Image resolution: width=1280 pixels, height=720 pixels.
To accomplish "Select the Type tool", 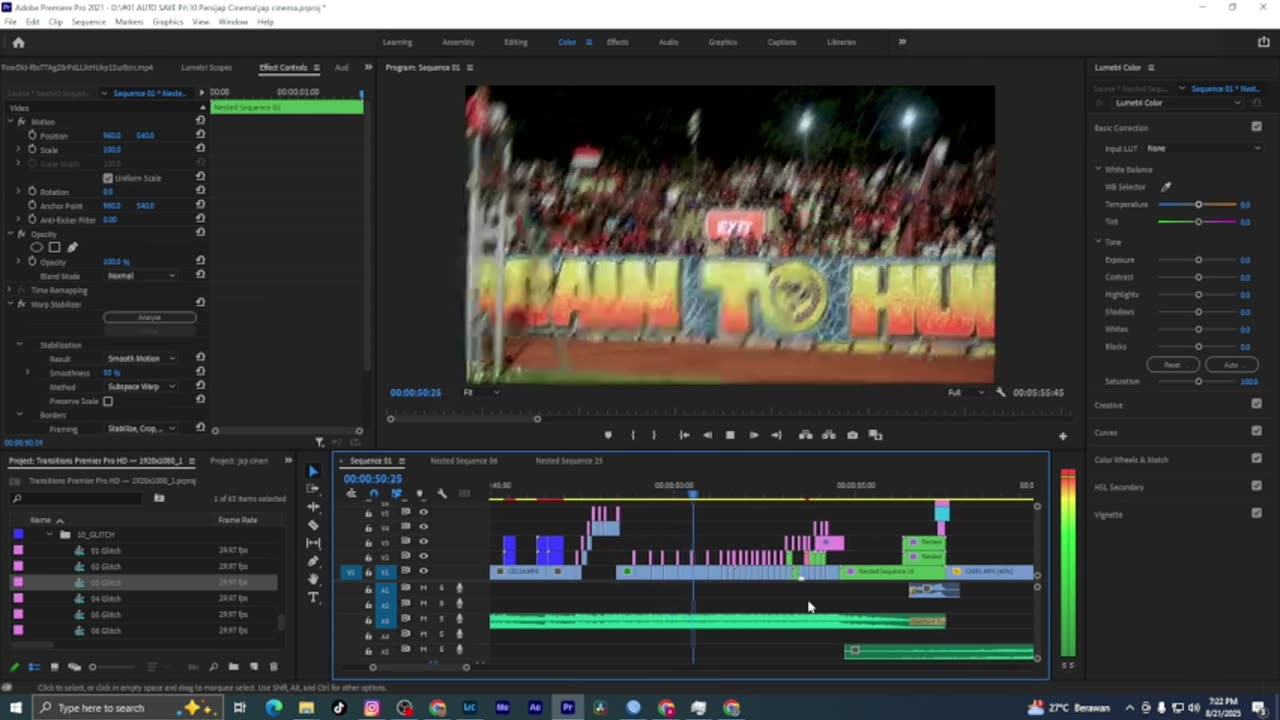I will pos(313,597).
